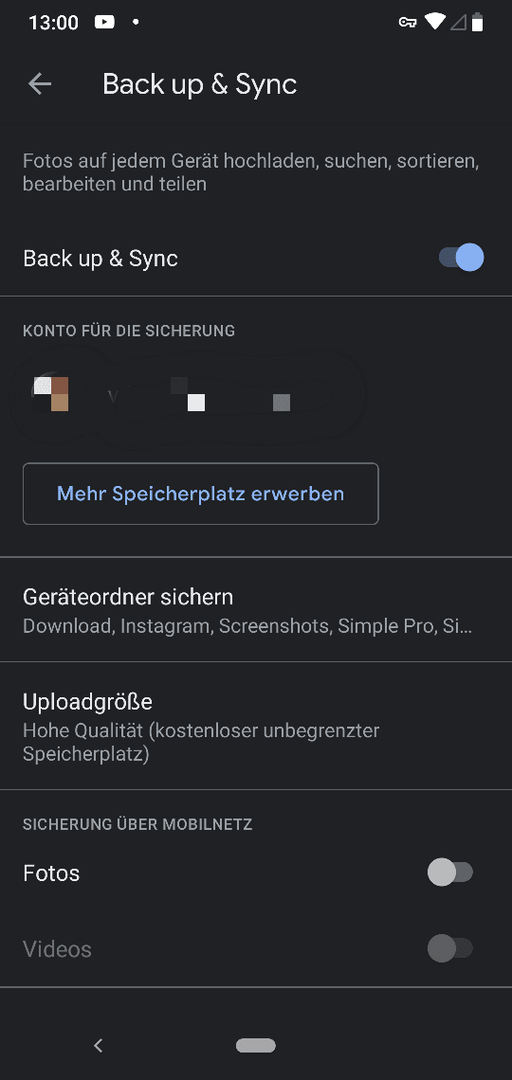
Task: Tap the home pill in the navigation bar
Action: point(256,1046)
